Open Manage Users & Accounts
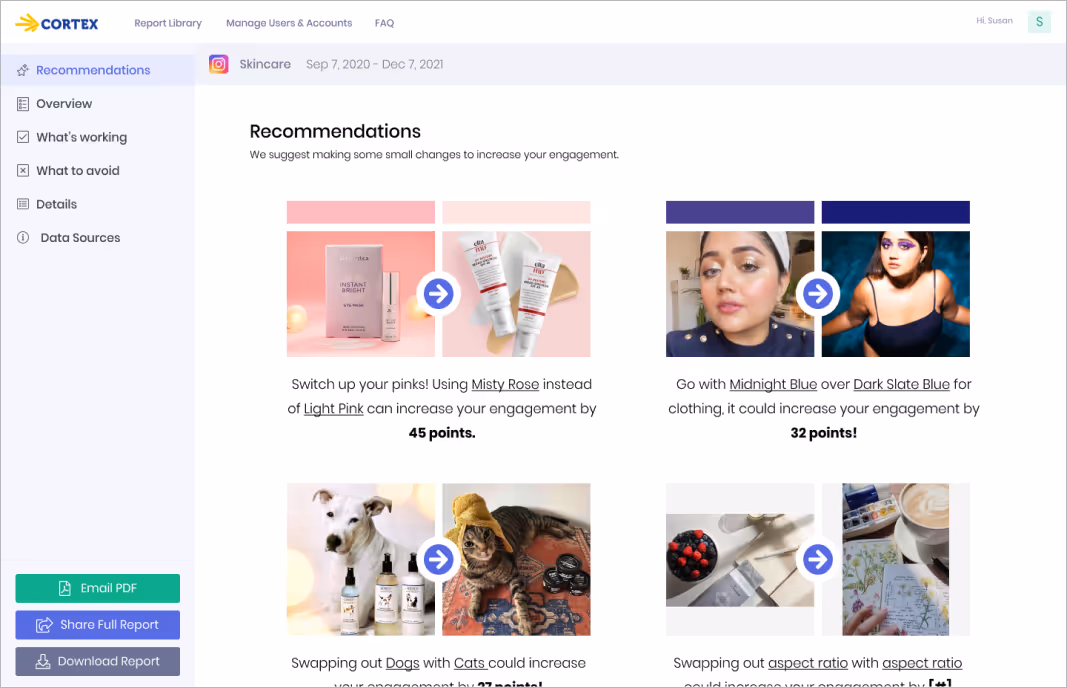Screen dimensions: 1067x688 (x=289, y=23)
